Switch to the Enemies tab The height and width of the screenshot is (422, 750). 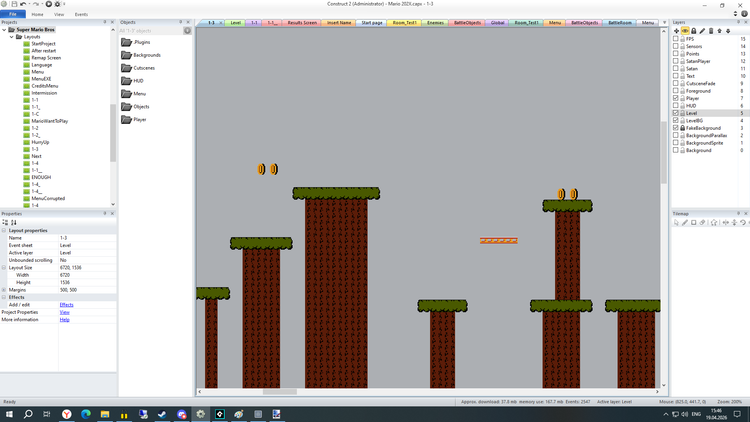pos(435,22)
